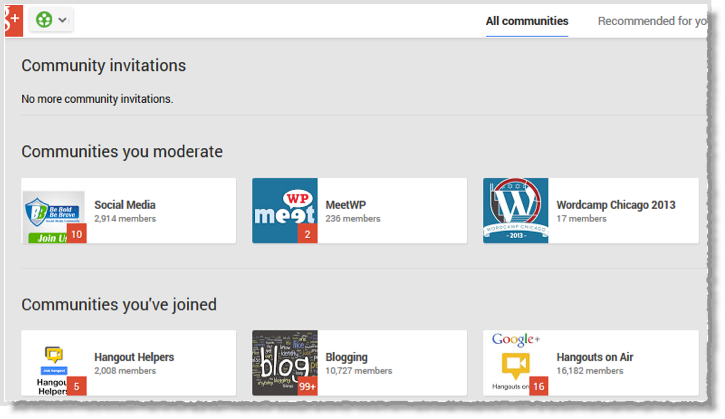The height and width of the screenshot is (419, 725).
Task: Expand the chevron next to Communities icon
Action: (62, 20)
